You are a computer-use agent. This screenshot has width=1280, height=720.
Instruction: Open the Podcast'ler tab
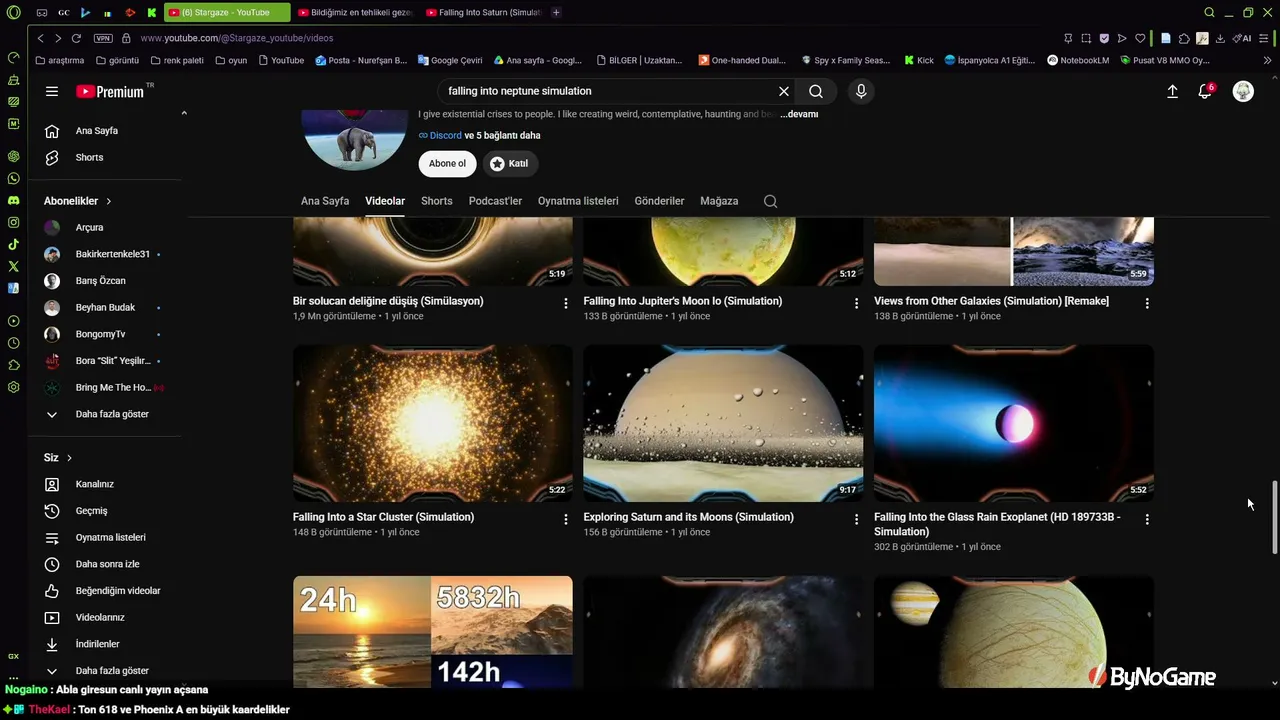pos(495,201)
